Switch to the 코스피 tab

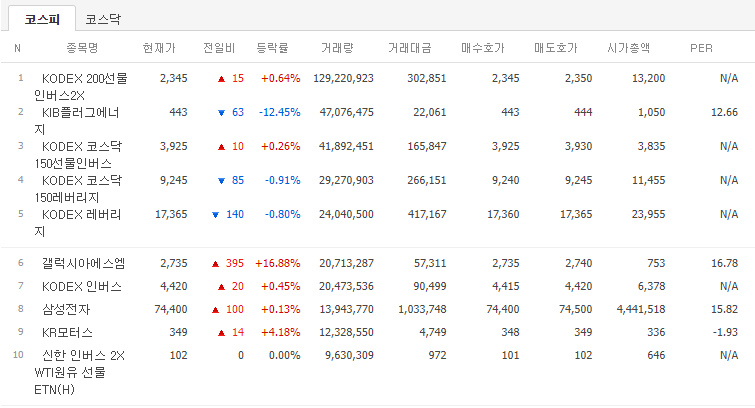pyautogui.click(x=42, y=19)
